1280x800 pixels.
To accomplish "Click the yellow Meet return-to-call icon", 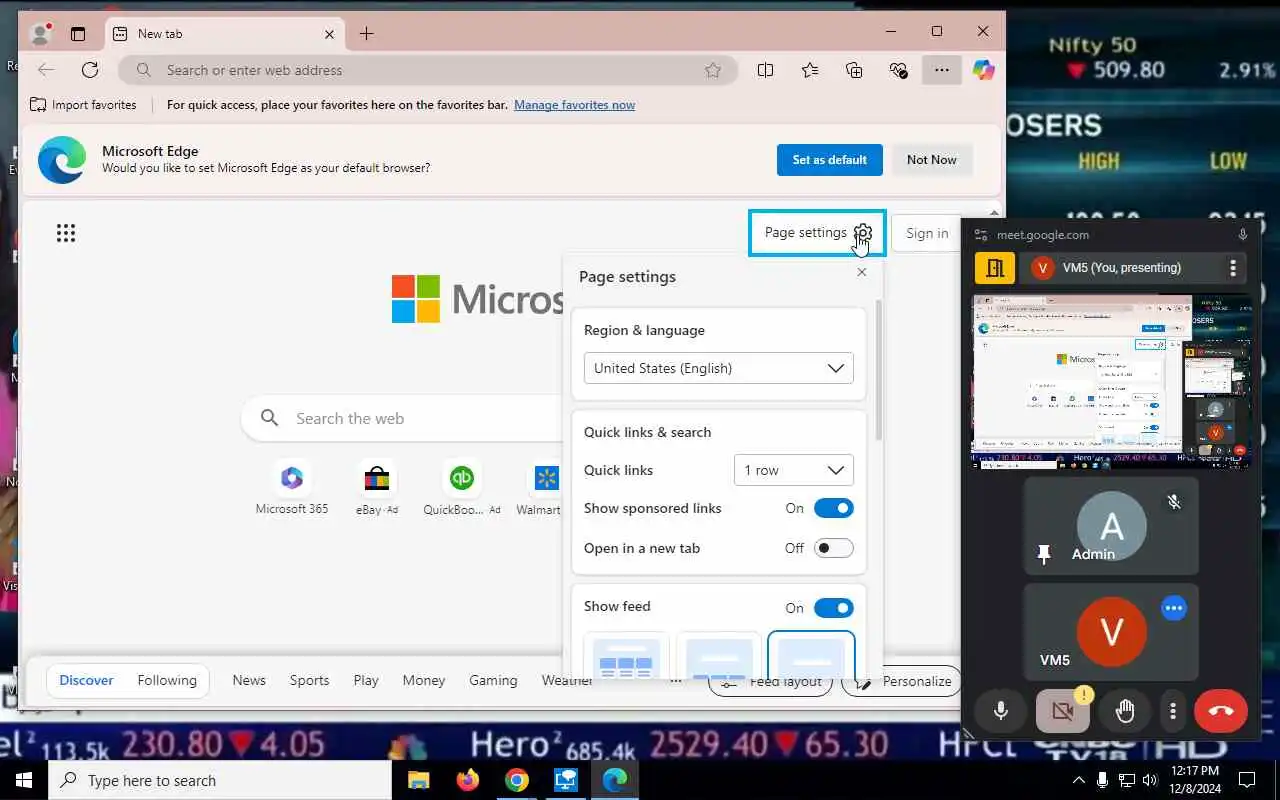I will click(995, 268).
